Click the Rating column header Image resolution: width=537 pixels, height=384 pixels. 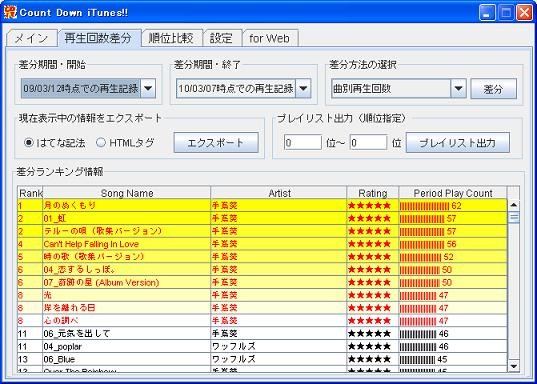[373, 193]
